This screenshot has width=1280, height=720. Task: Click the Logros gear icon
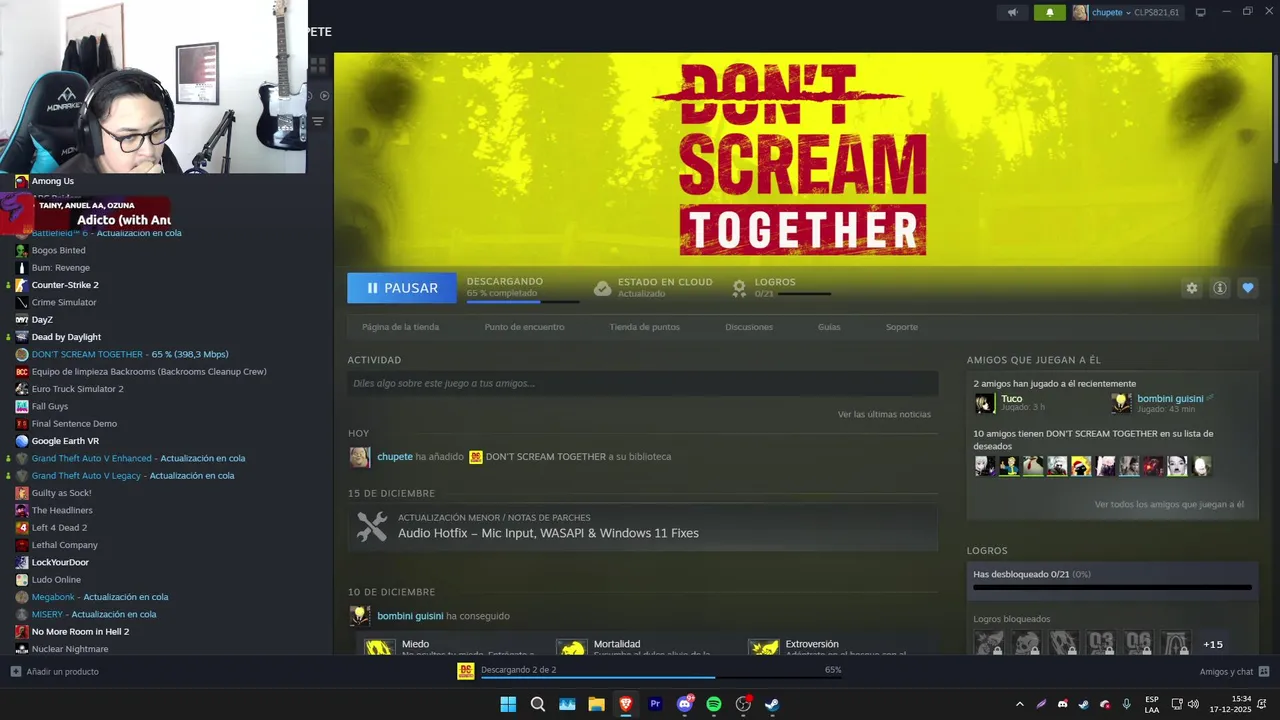(x=739, y=288)
